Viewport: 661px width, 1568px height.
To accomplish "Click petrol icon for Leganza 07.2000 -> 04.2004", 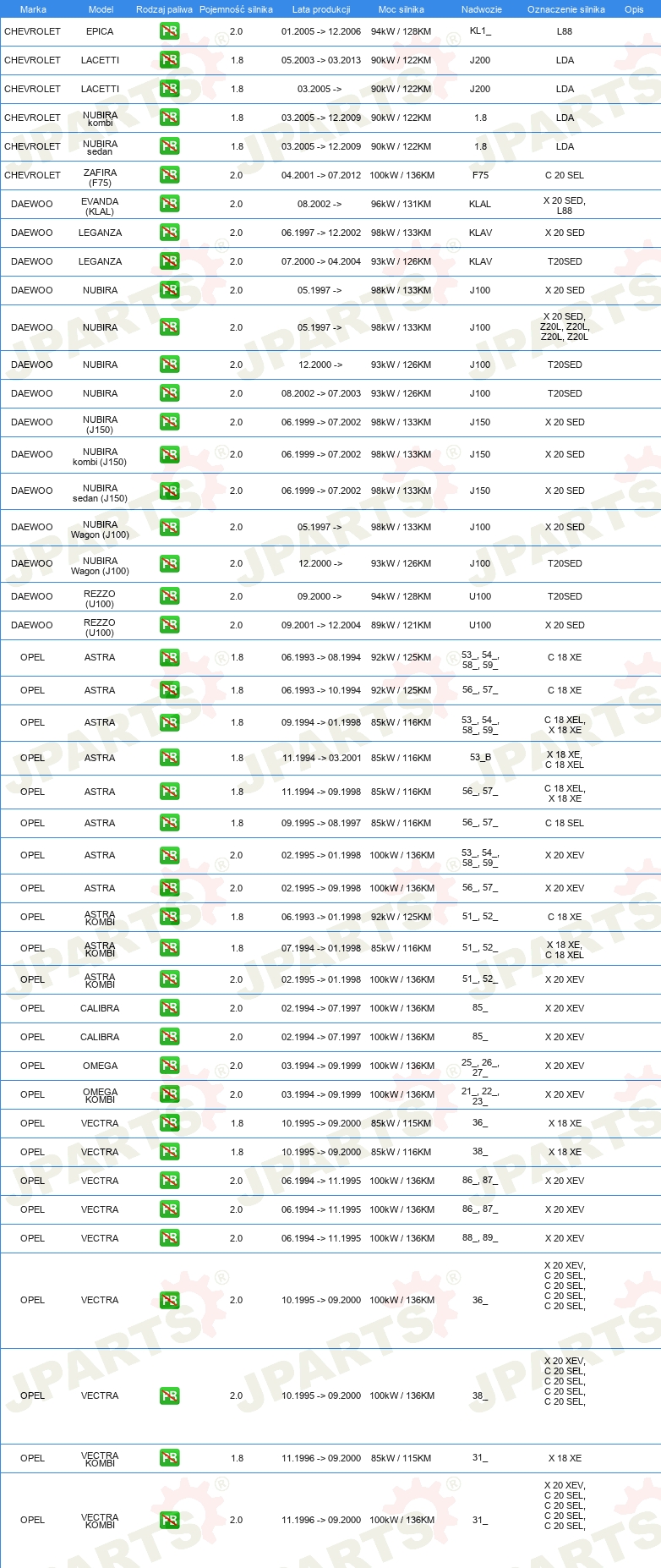I will pyautogui.click(x=169, y=261).
